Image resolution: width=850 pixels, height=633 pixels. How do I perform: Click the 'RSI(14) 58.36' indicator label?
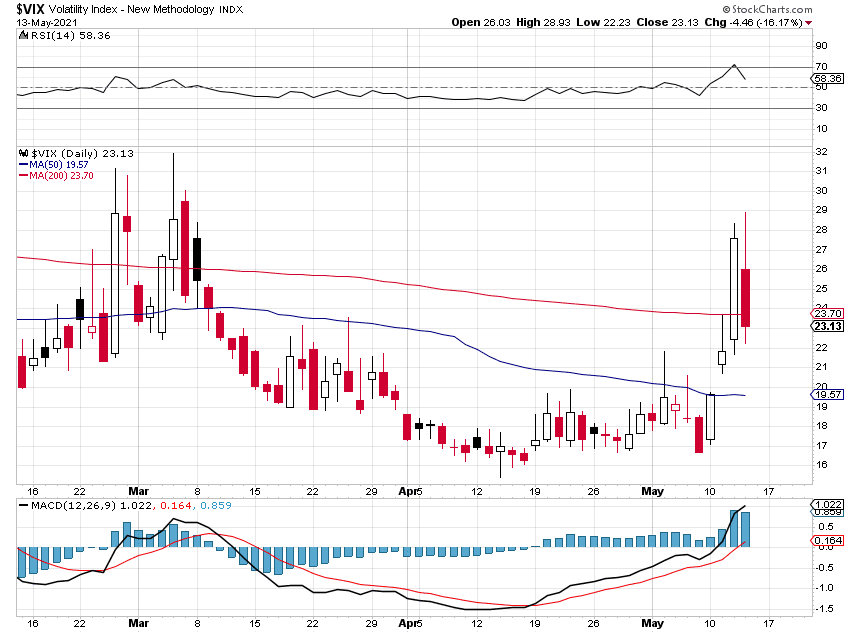click(70, 35)
